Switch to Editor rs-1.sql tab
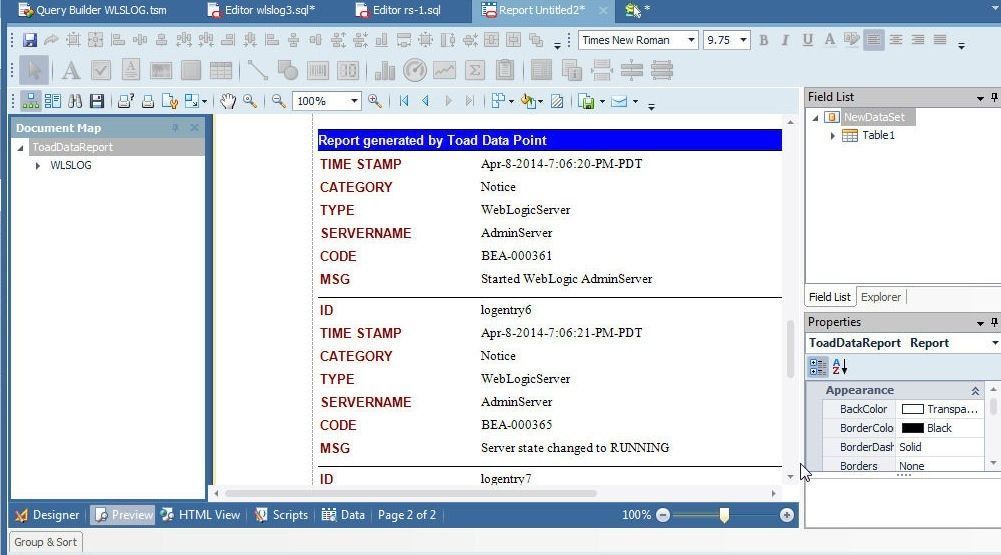 [x=398, y=10]
